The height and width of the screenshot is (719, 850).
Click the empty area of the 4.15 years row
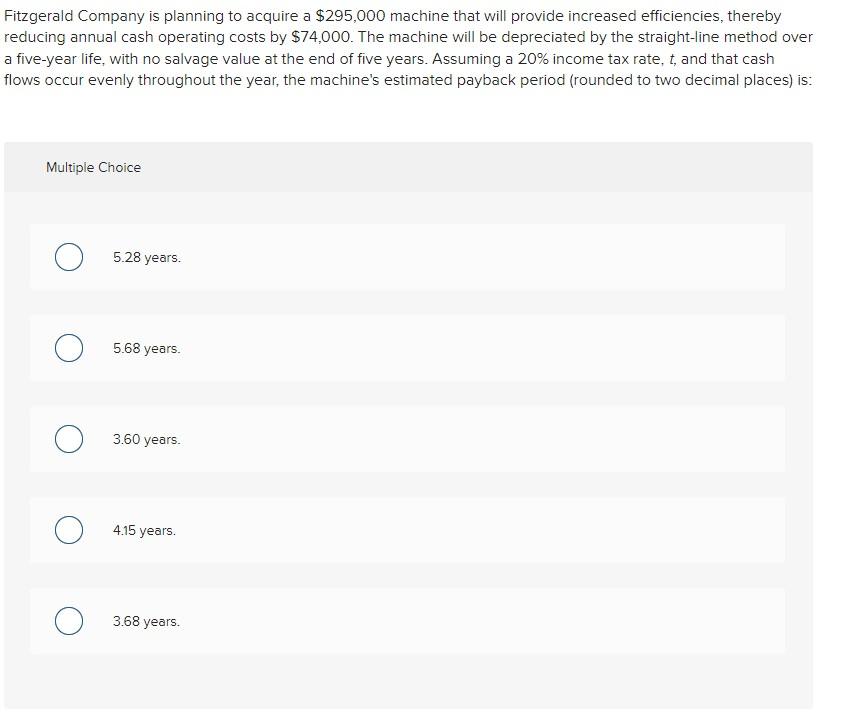tap(482, 530)
